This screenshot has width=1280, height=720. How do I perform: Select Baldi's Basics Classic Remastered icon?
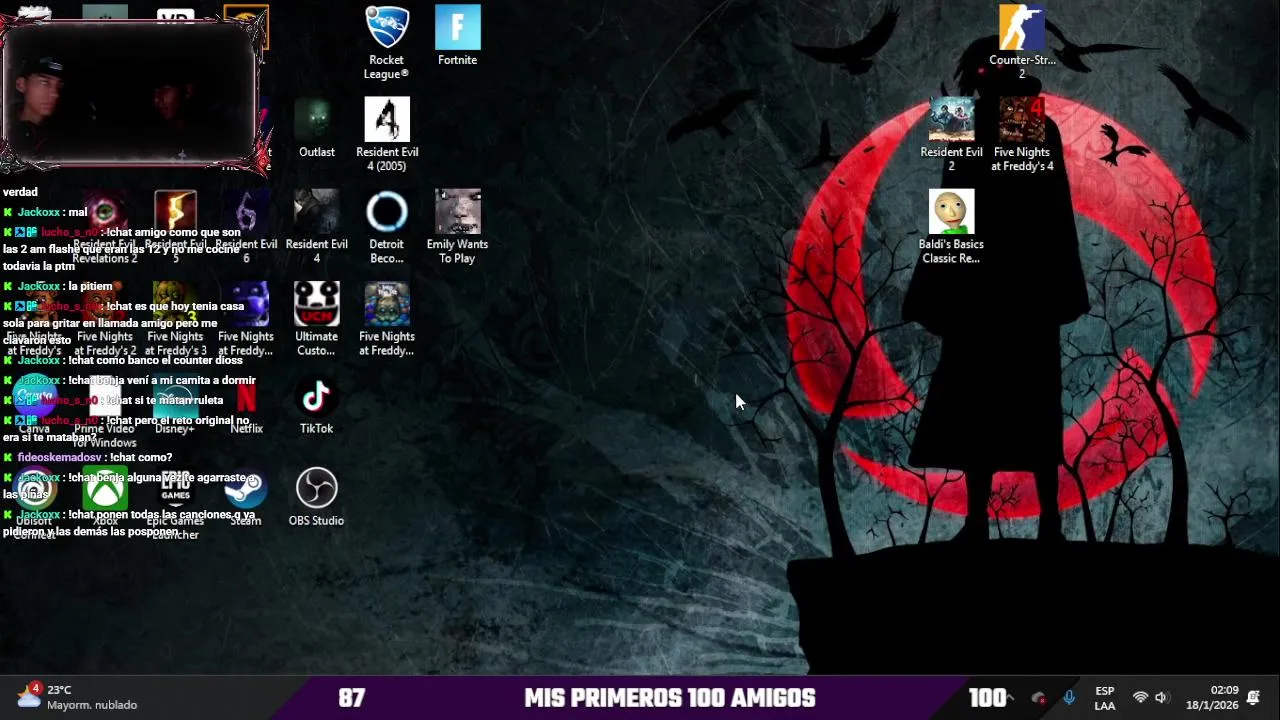[x=951, y=227]
